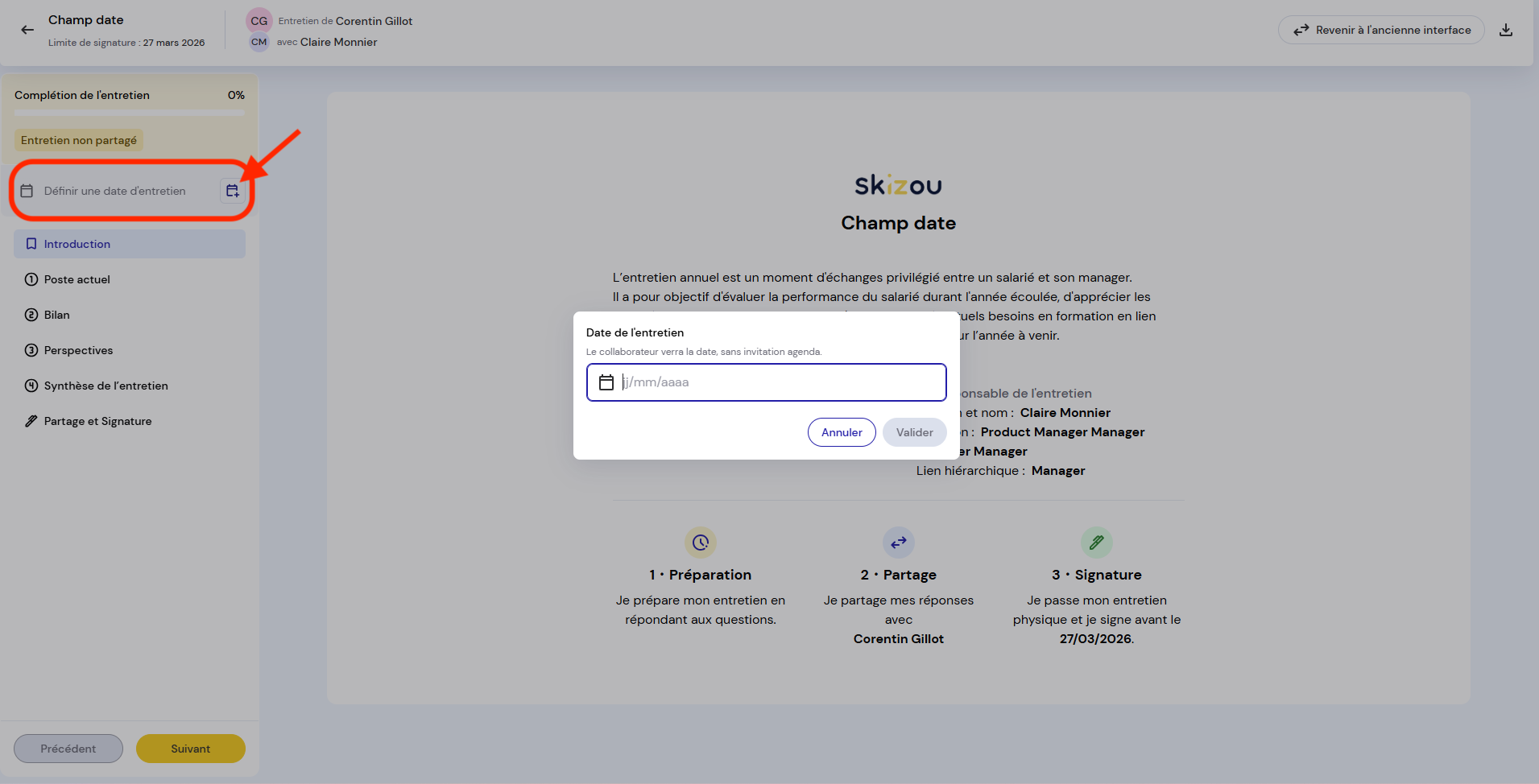Click the back arrow icon
This screenshot has width=1539, height=784.
(27, 30)
